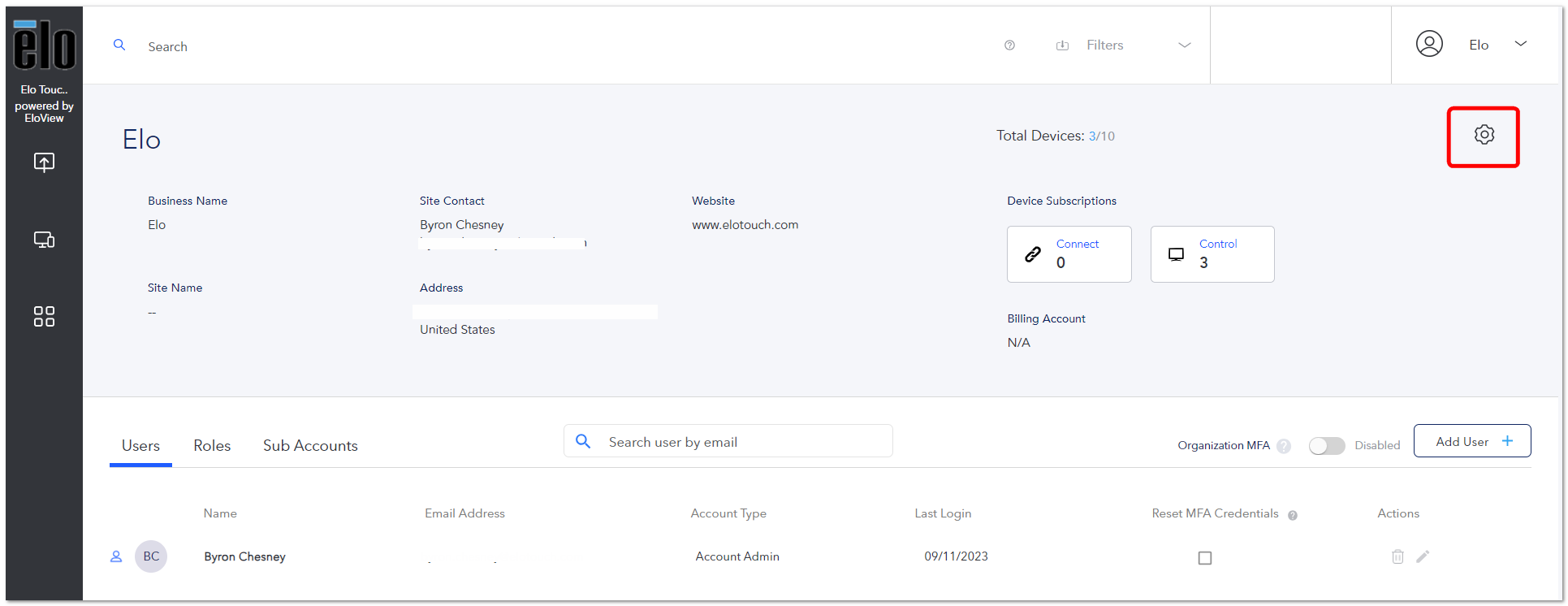The height and width of the screenshot is (606, 1568).
Task: Click the Email Address column header
Action: 464,513
